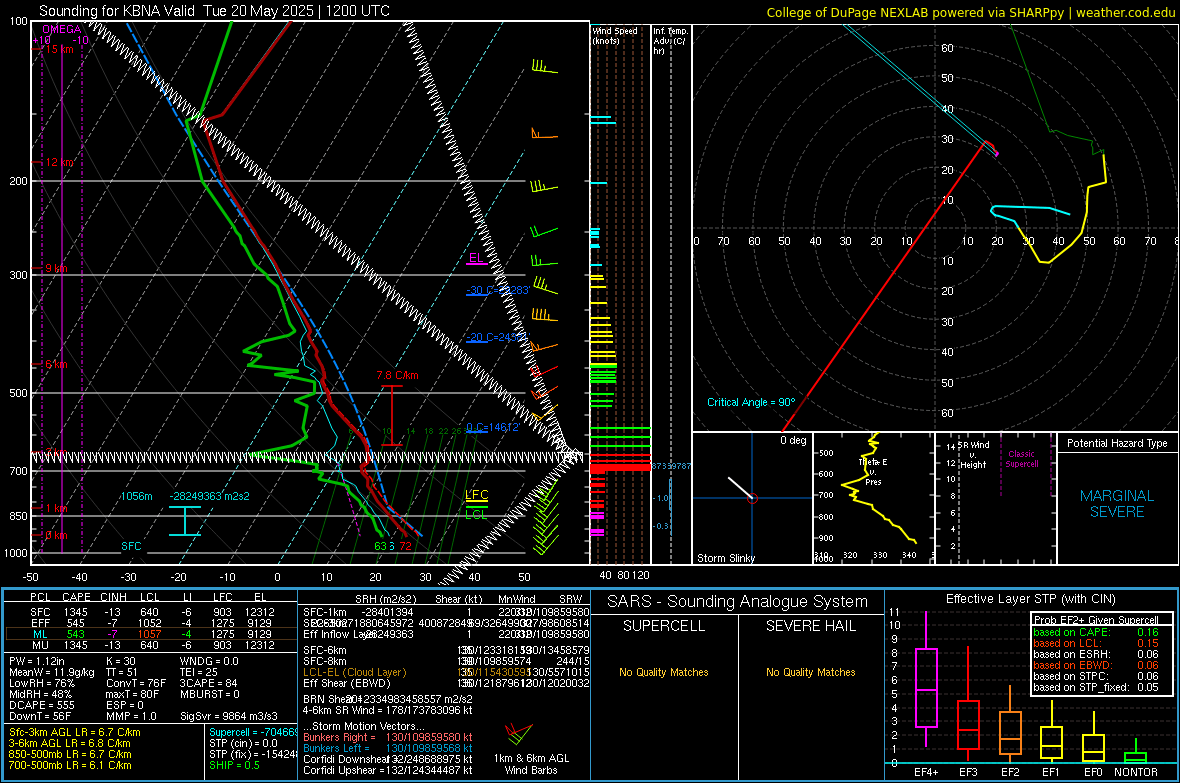
Task: Select the highlighted ML parcel row
Action: coord(151,634)
